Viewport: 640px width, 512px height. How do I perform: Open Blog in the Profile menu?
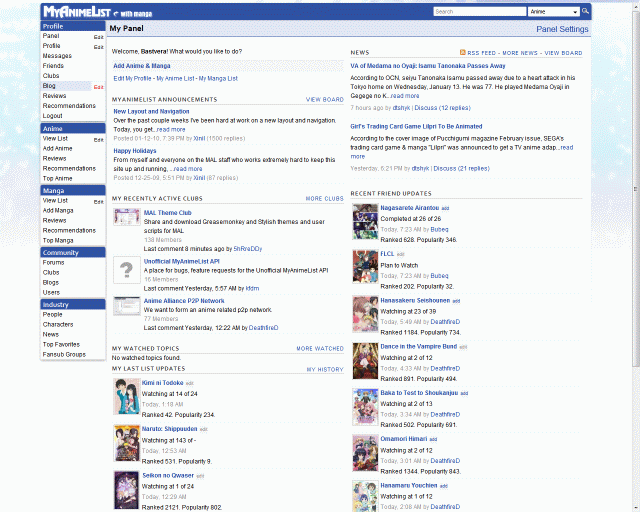point(49,86)
